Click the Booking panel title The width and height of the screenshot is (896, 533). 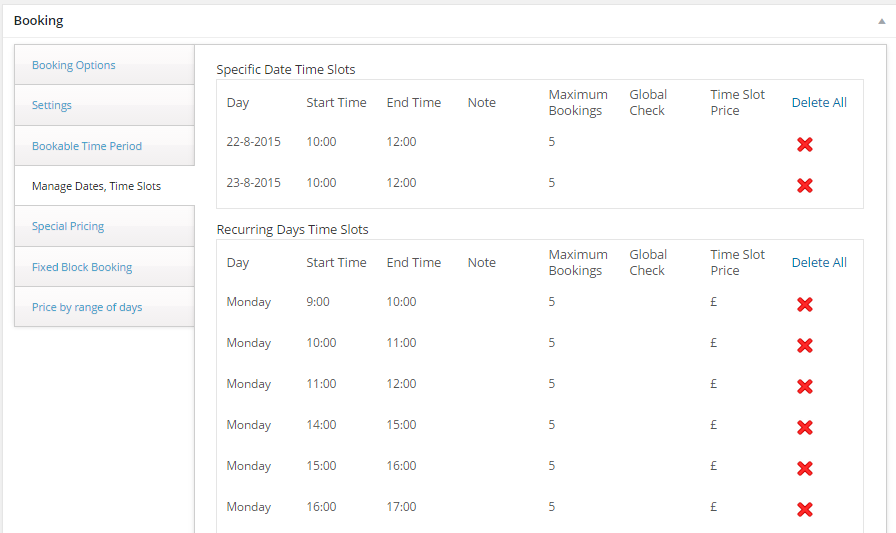39,21
